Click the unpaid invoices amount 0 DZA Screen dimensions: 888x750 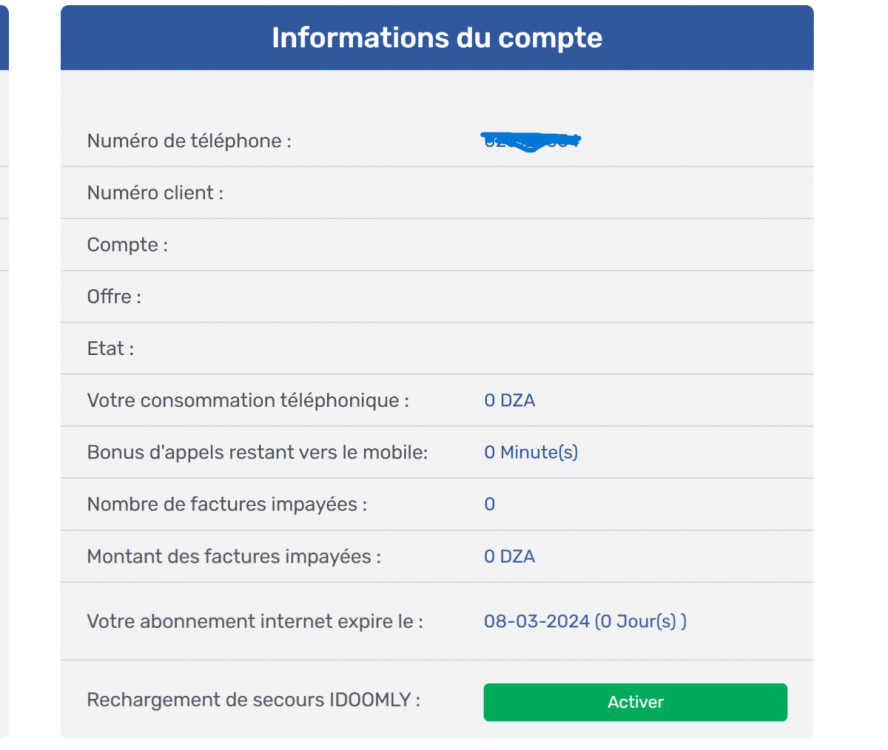[509, 556]
